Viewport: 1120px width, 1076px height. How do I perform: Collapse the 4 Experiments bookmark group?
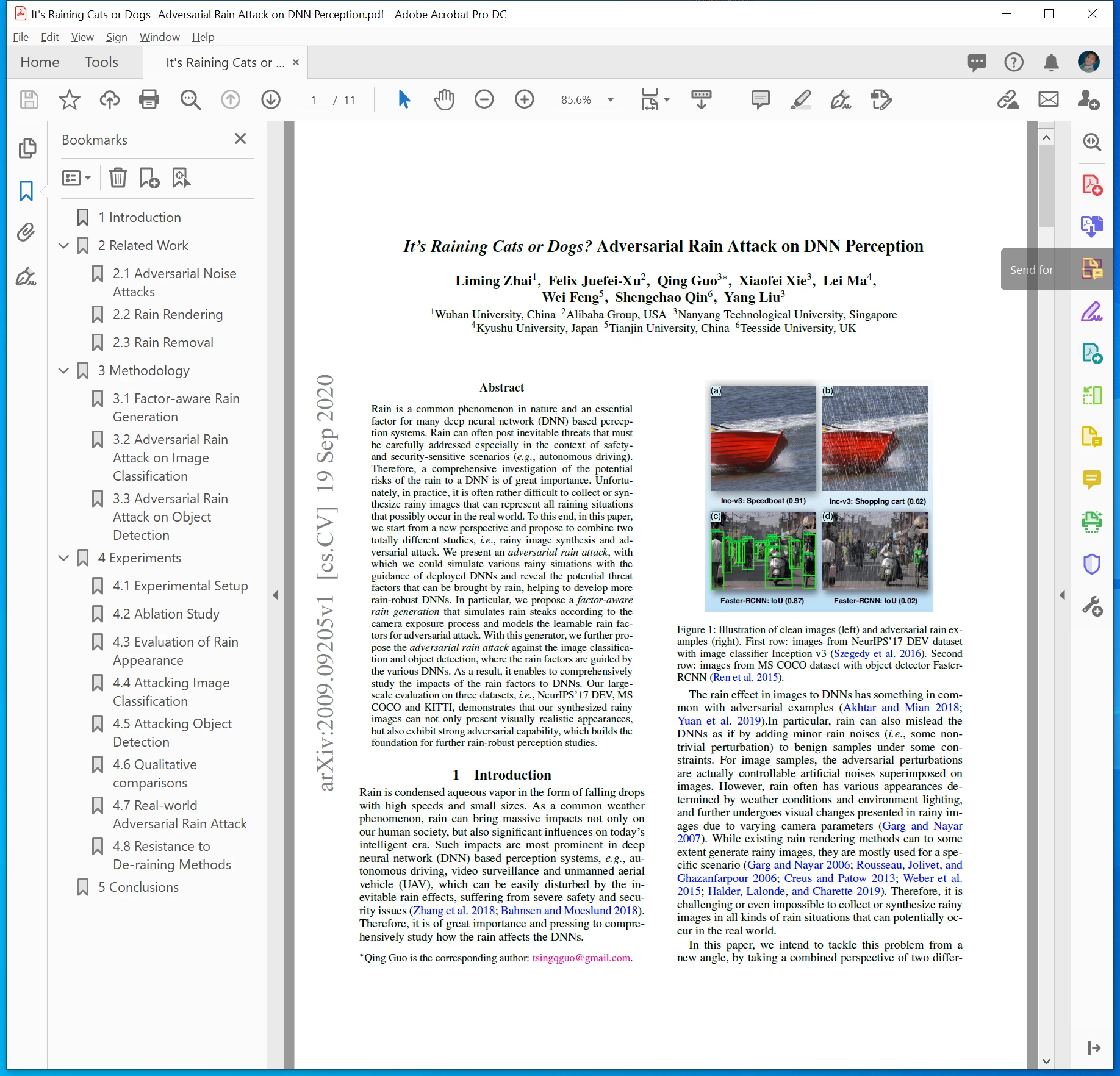63,558
